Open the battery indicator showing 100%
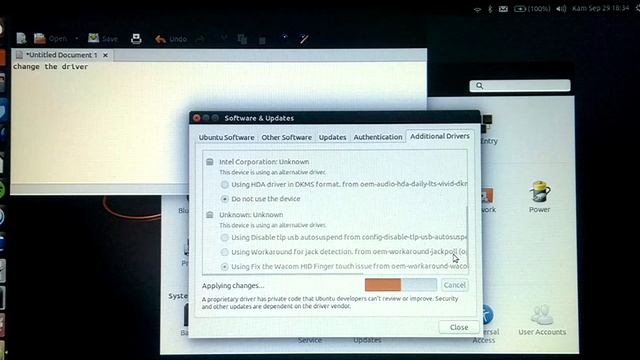The height and width of the screenshot is (360, 640). (x=532, y=9)
